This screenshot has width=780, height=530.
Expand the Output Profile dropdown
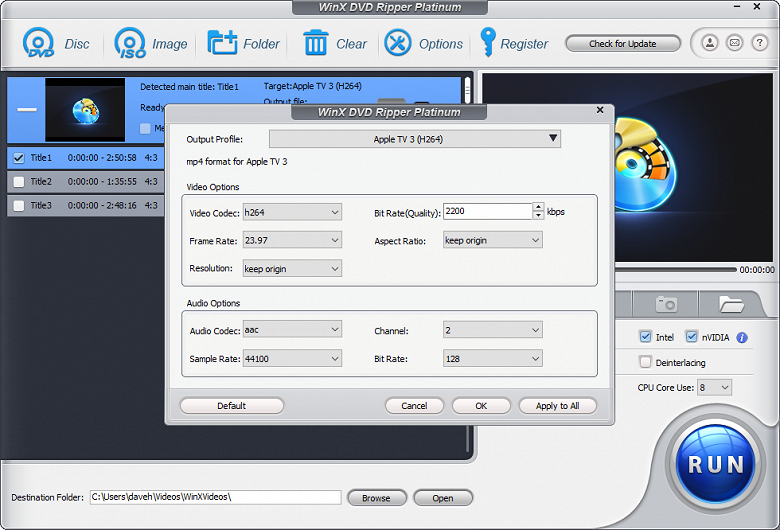[414, 139]
